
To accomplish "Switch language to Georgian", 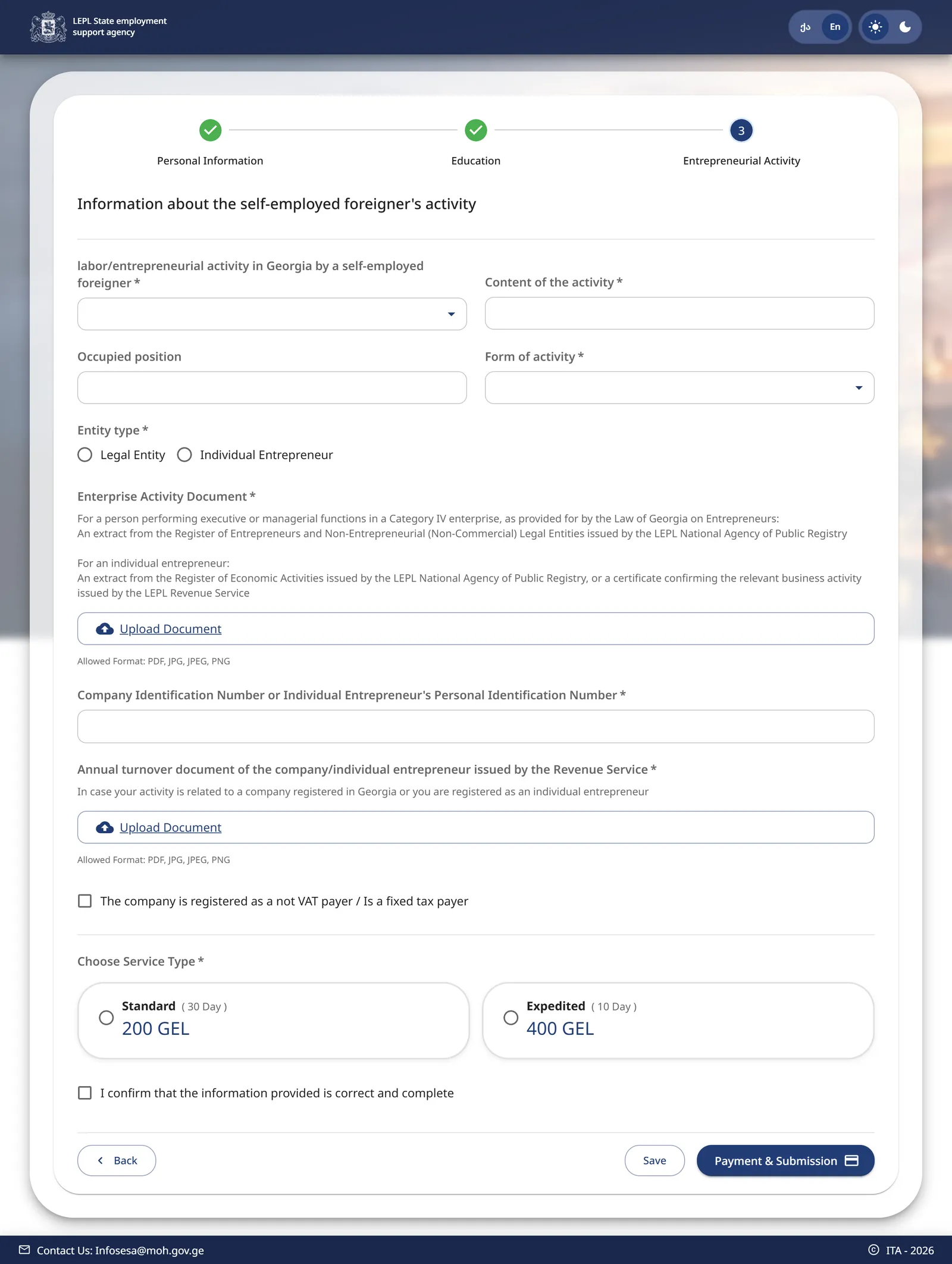I will (x=805, y=27).
